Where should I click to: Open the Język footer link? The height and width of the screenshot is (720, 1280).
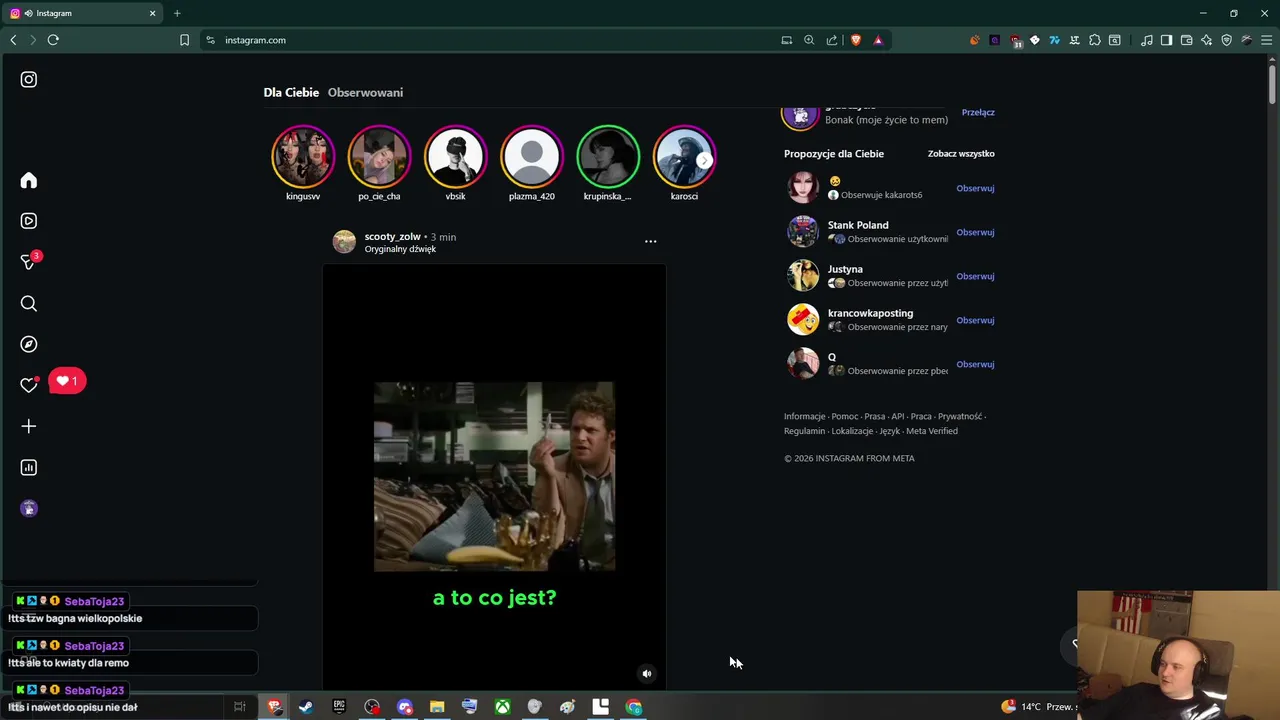(889, 431)
